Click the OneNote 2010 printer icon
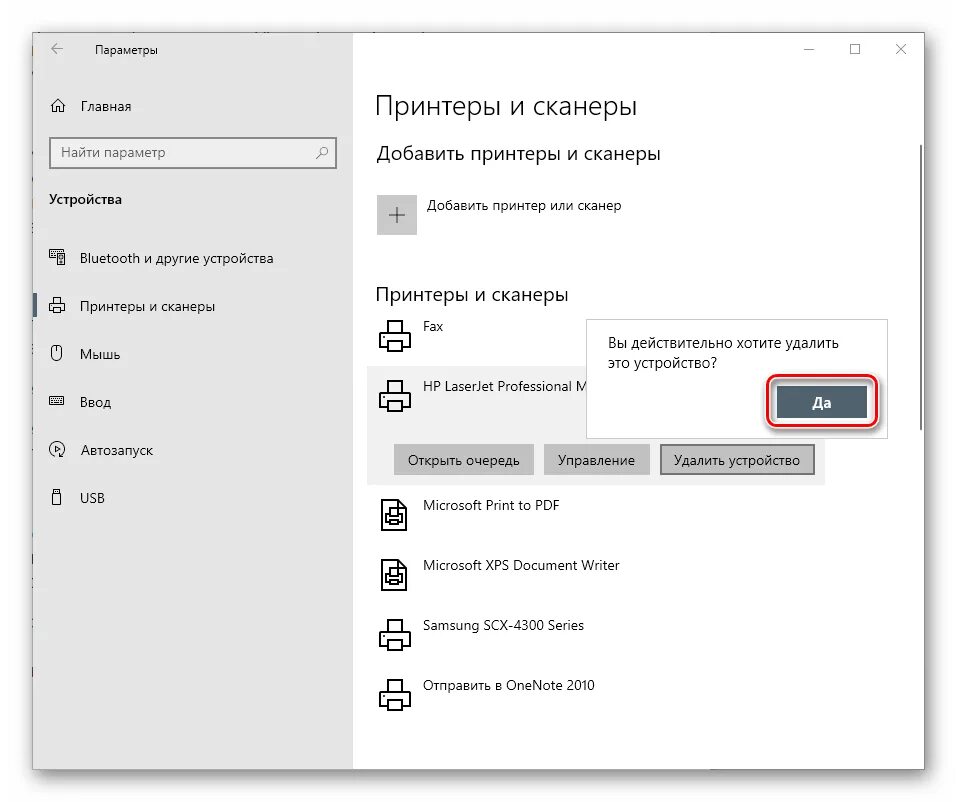This screenshot has width=957, height=802. pos(395,695)
